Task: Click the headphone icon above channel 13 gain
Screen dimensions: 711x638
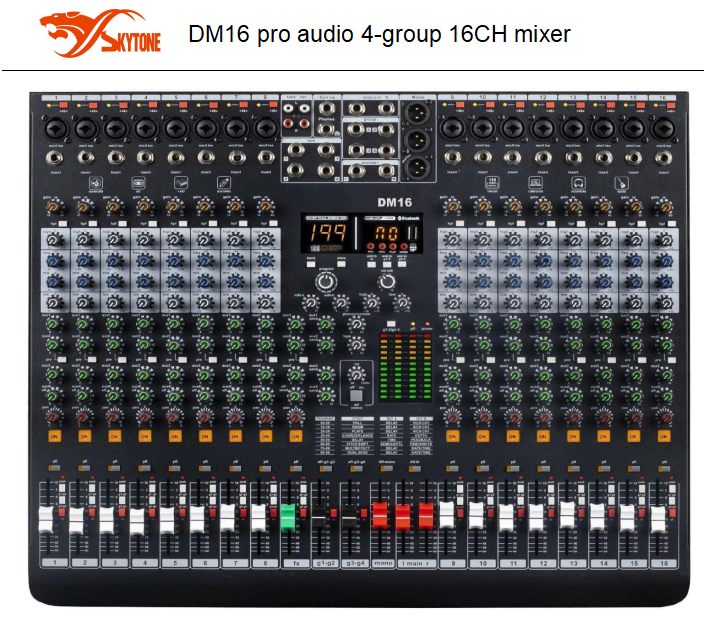Action: click(577, 184)
